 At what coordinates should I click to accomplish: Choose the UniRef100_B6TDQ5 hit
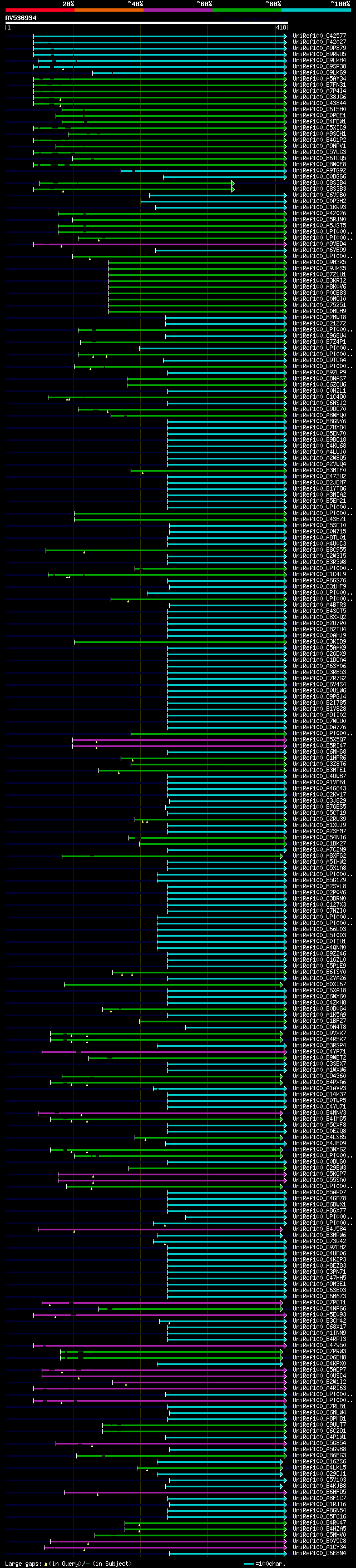point(319,159)
